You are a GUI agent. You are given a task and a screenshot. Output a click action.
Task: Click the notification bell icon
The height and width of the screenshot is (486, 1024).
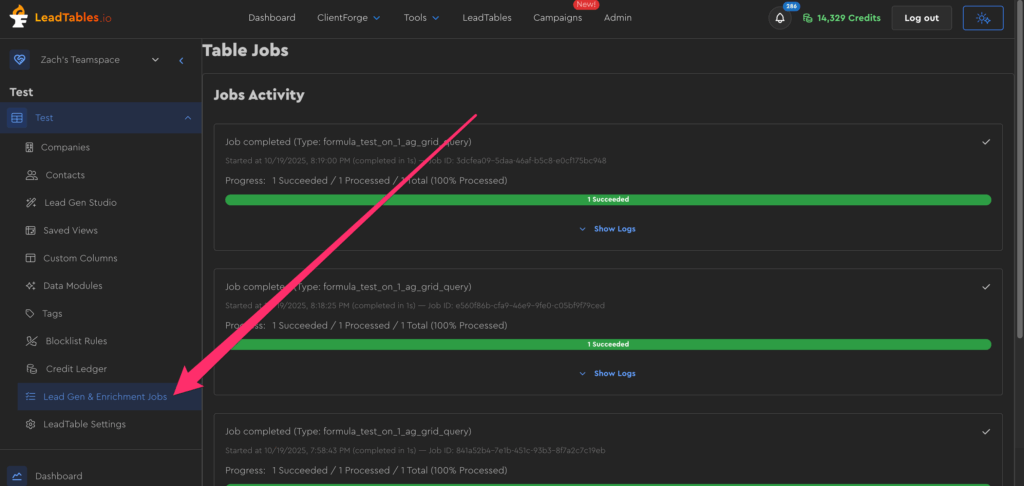pyautogui.click(x=781, y=18)
